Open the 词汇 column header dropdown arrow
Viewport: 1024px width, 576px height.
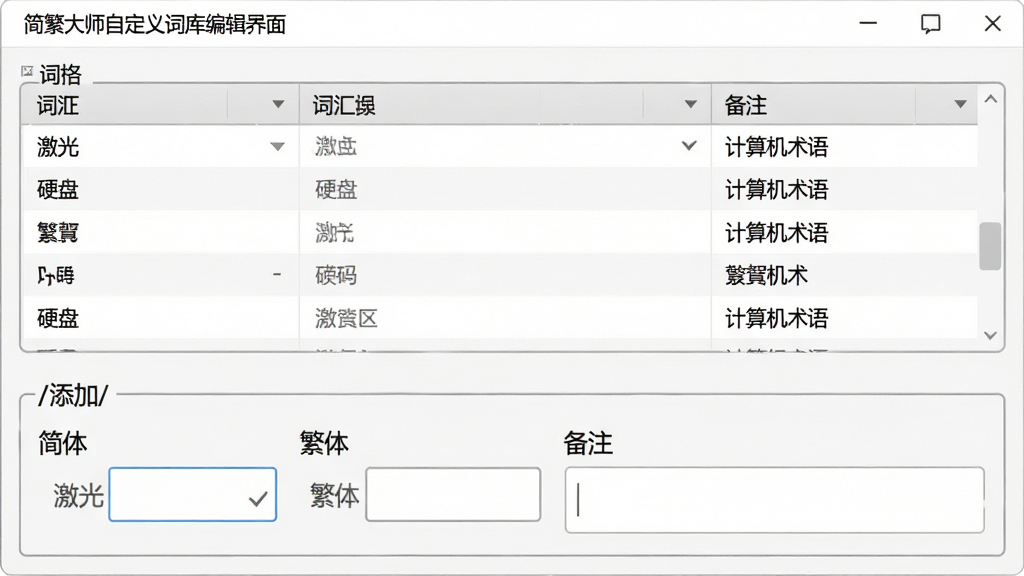click(278, 104)
